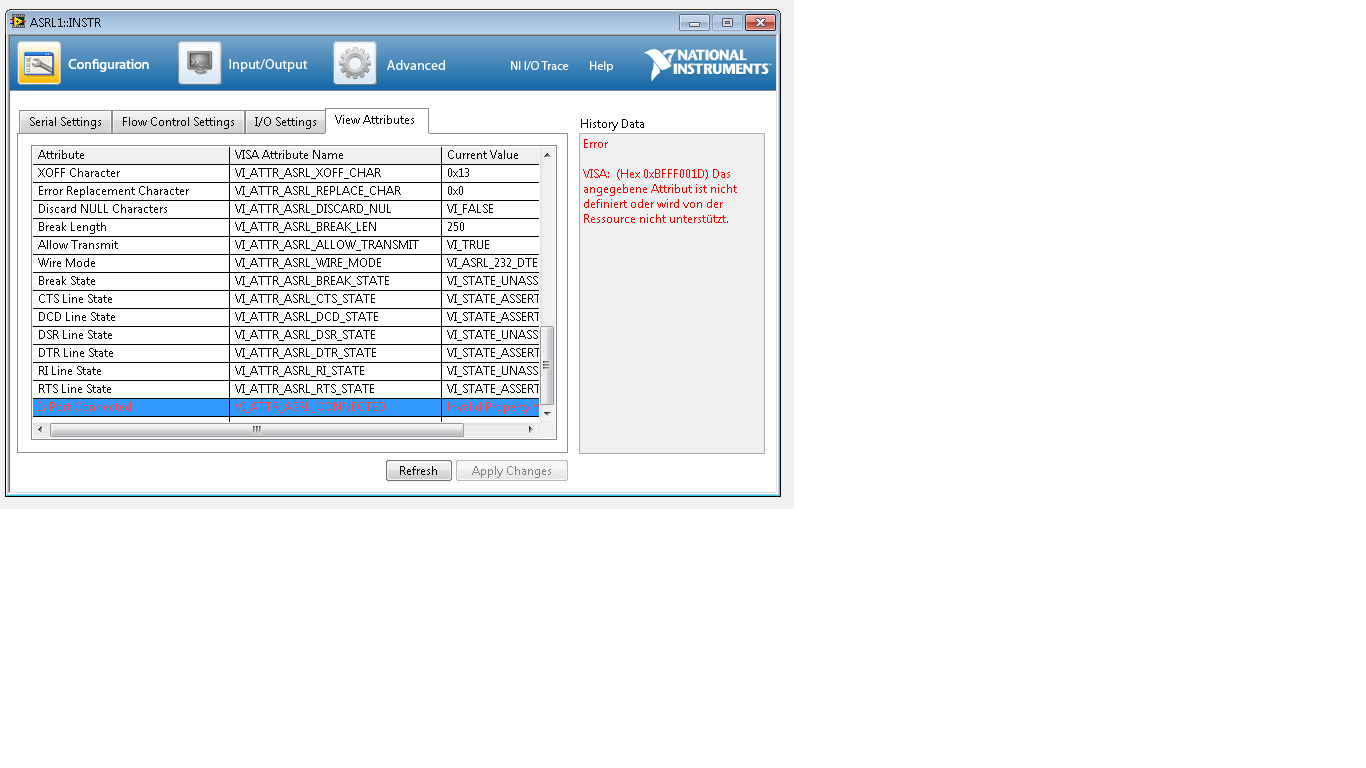Click VI_ATTR_ASRL_XOFF_CHAR cell
Screen dimensions: 1366x768
(336, 173)
